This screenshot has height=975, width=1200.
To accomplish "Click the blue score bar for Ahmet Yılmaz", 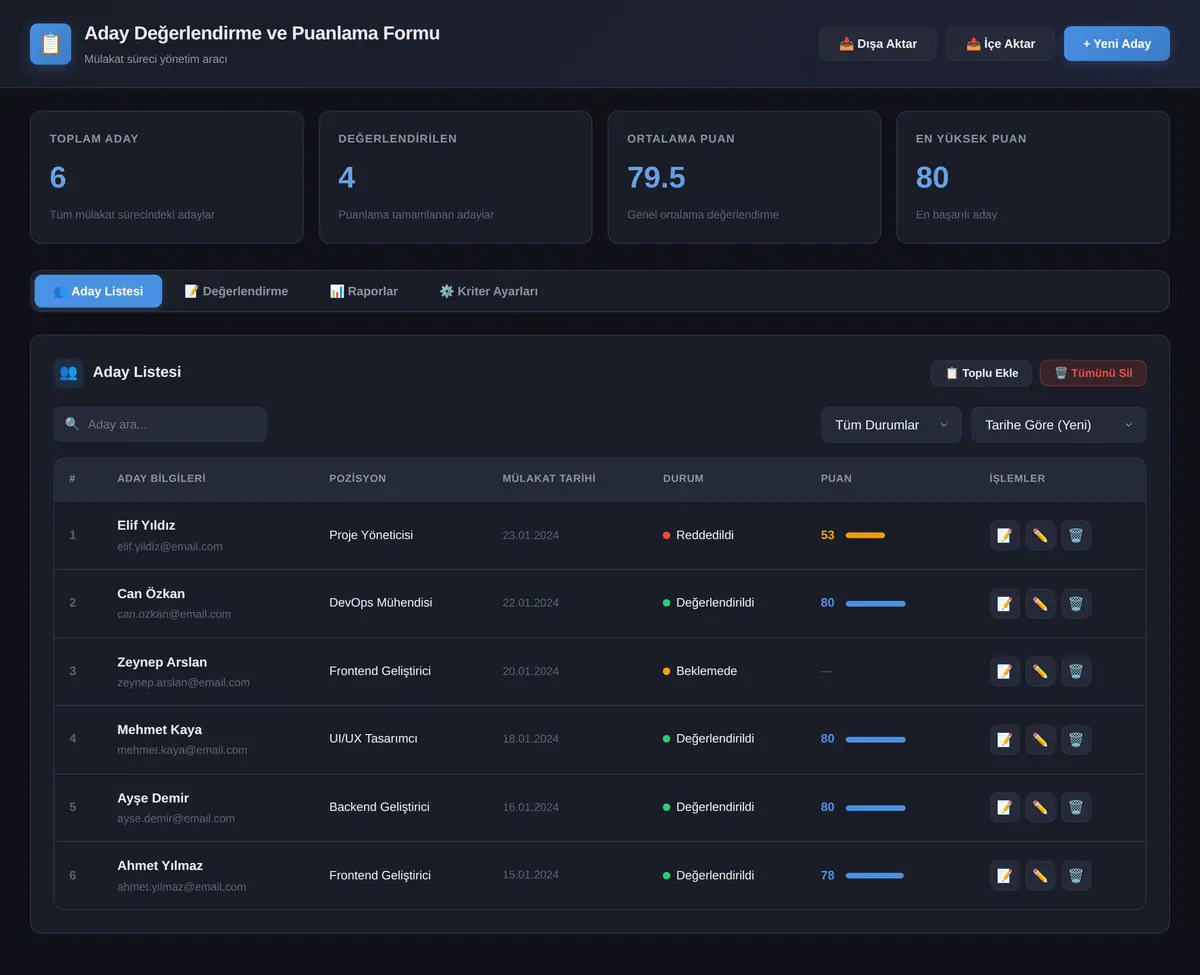I will (874, 875).
